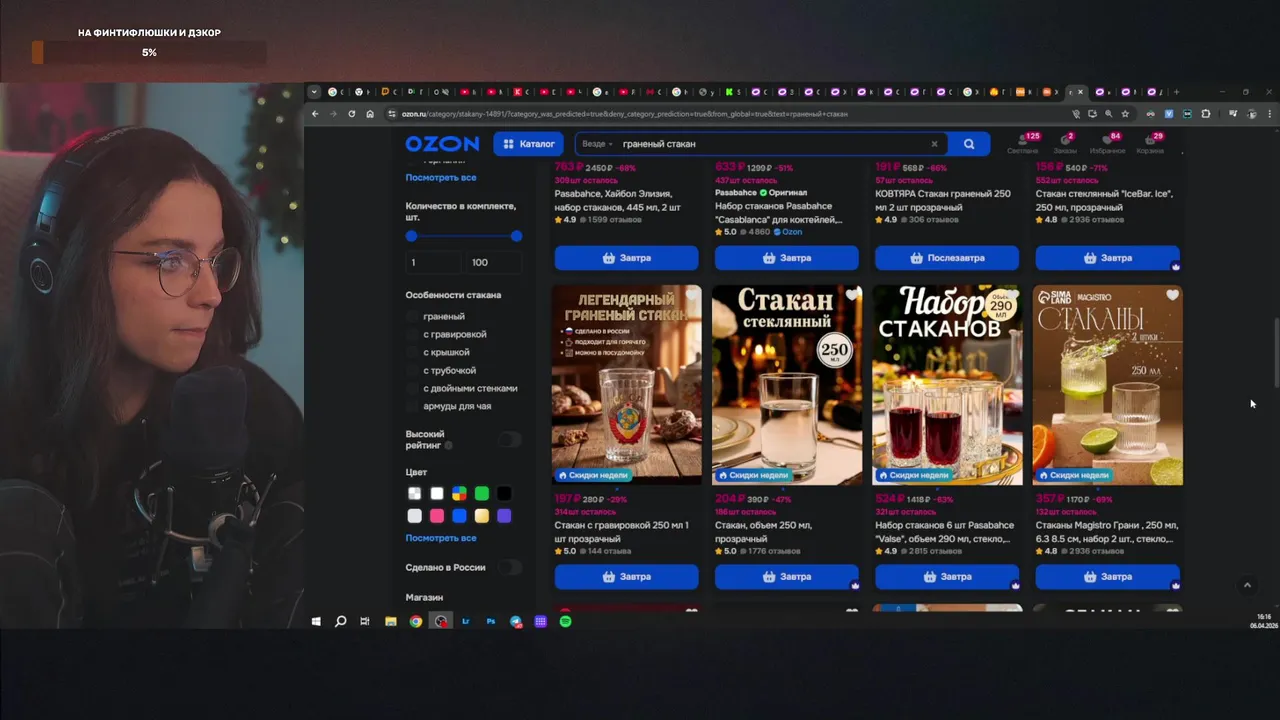This screenshot has height=720, width=1280.
Task: Click maximum quantity slider handle
Action: (x=516, y=236)
